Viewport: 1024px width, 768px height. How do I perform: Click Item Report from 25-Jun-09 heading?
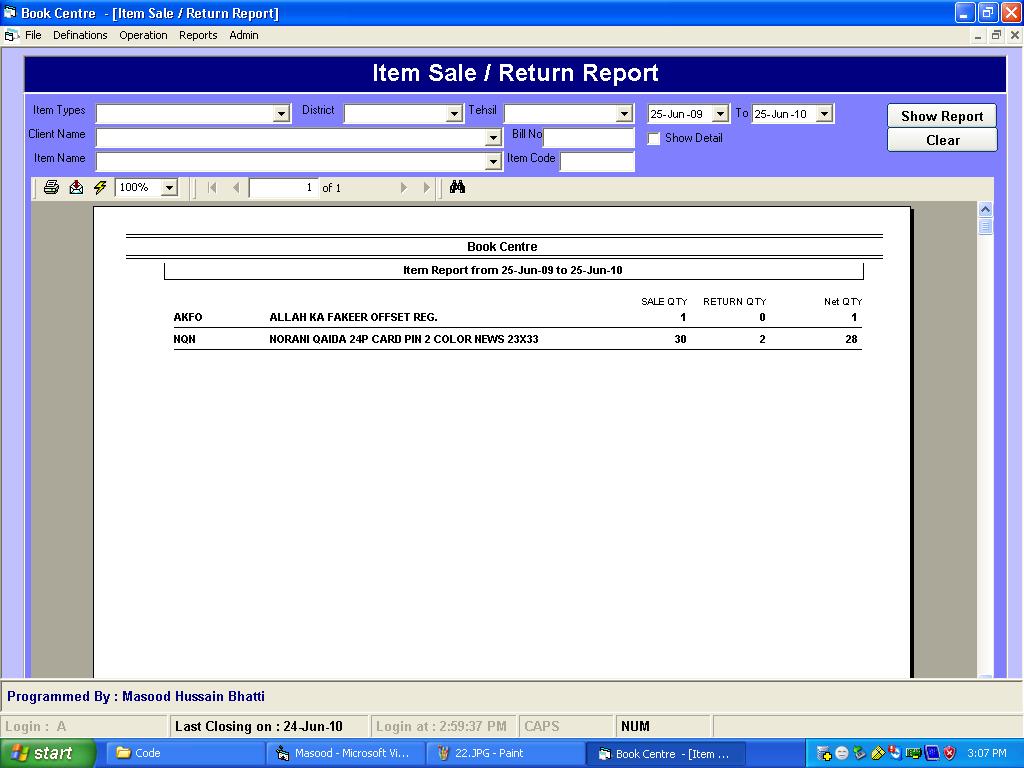[513, 270]
